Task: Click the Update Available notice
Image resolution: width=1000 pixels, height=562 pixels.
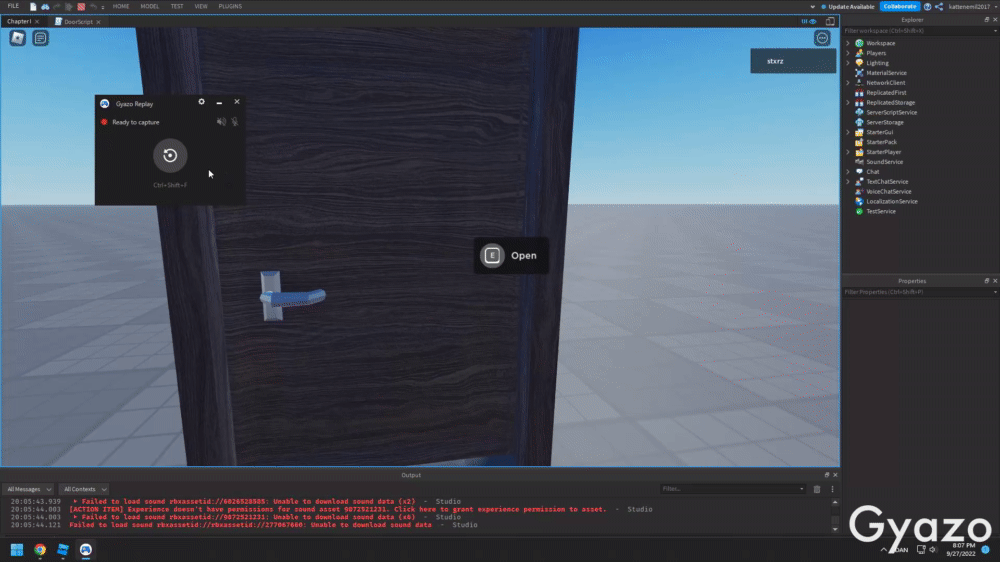Action: click(x=848, y=6)
